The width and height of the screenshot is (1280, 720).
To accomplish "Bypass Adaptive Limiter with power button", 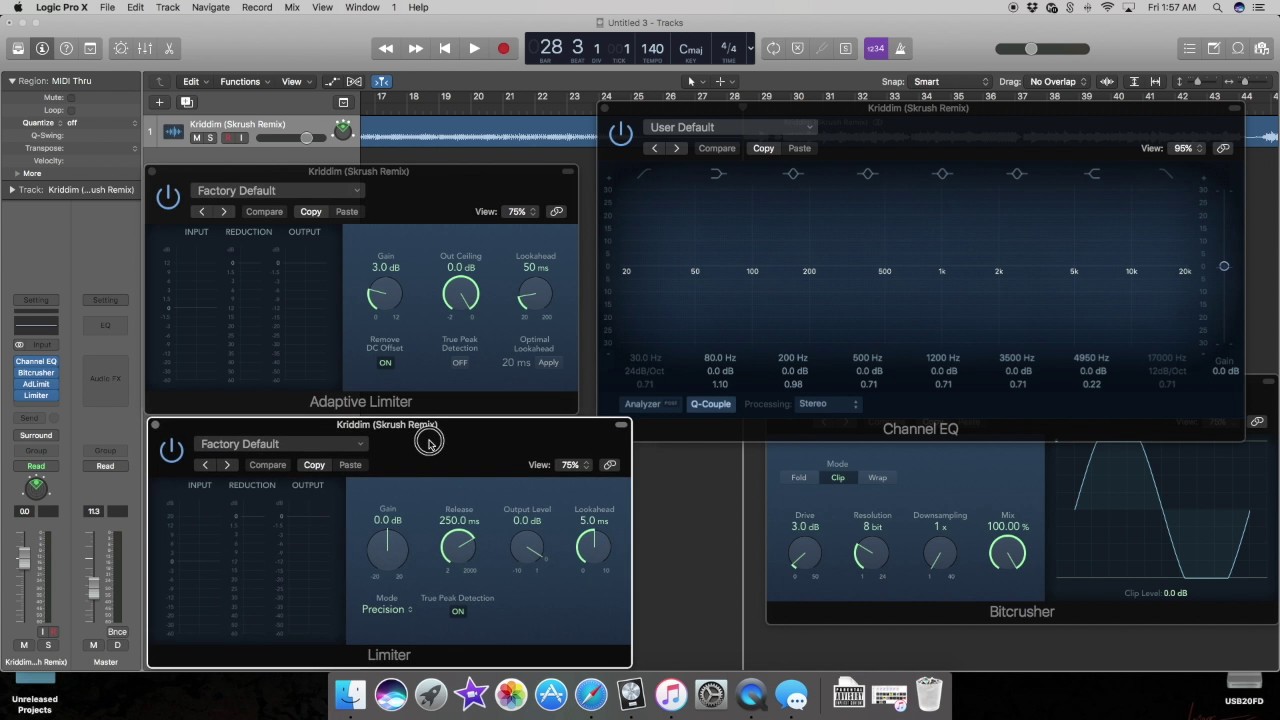I will click(x=168, y=197).
